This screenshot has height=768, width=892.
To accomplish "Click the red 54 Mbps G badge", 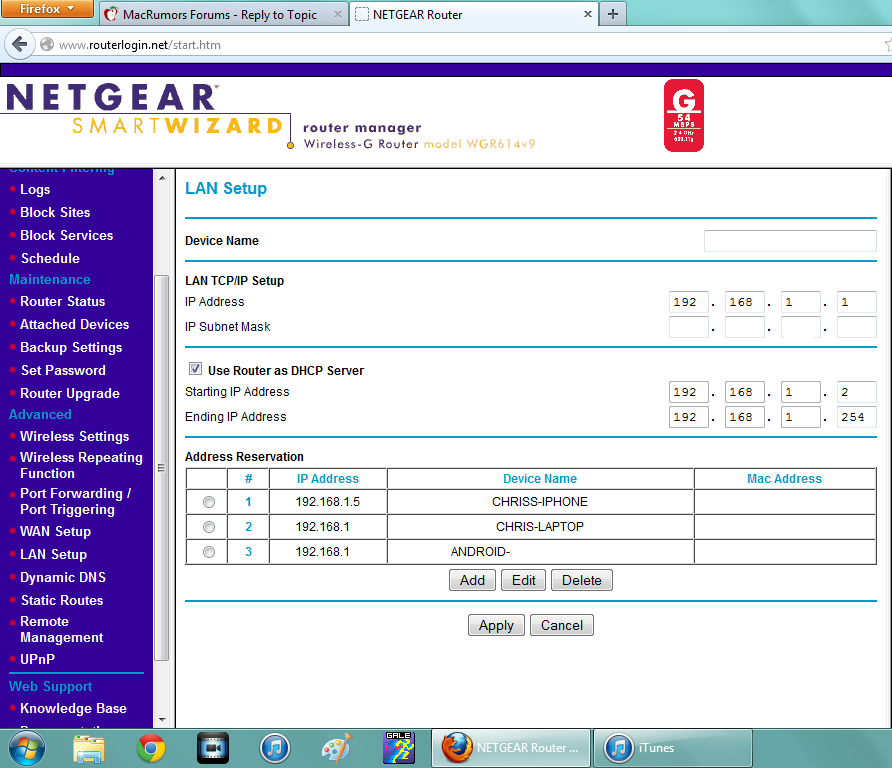I will 684,115.
